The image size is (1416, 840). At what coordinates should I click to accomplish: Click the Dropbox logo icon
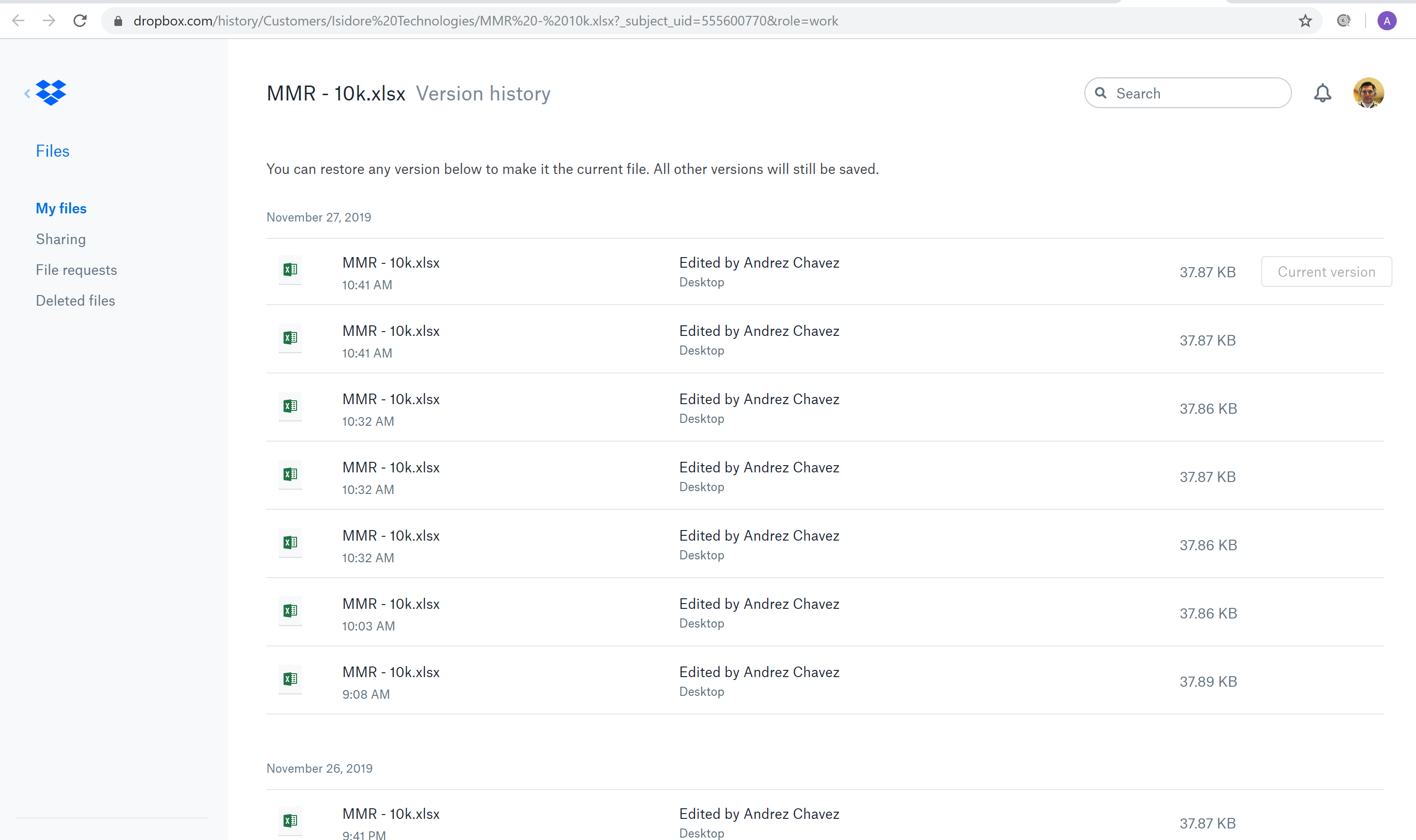click(51, 92)
